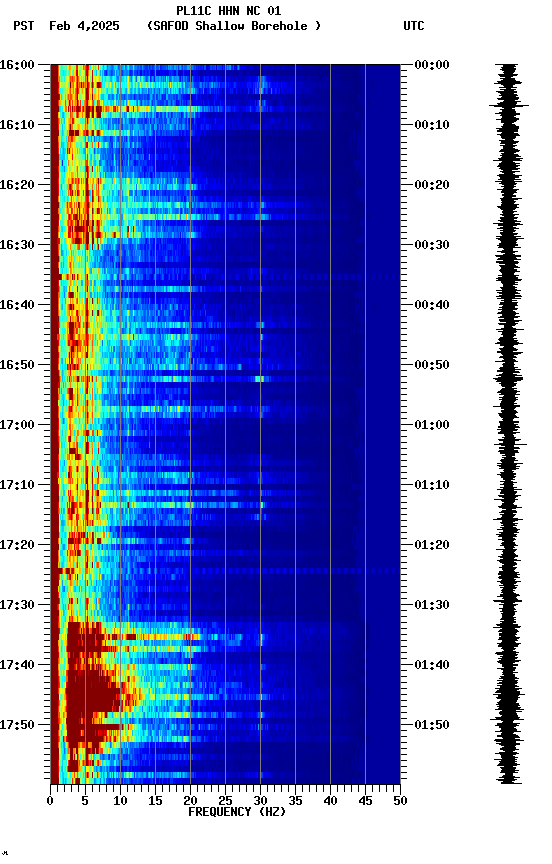Click the 30 Hz frequency axis label
This screenshot has height=864, width=552.
(x=261, y=801)
